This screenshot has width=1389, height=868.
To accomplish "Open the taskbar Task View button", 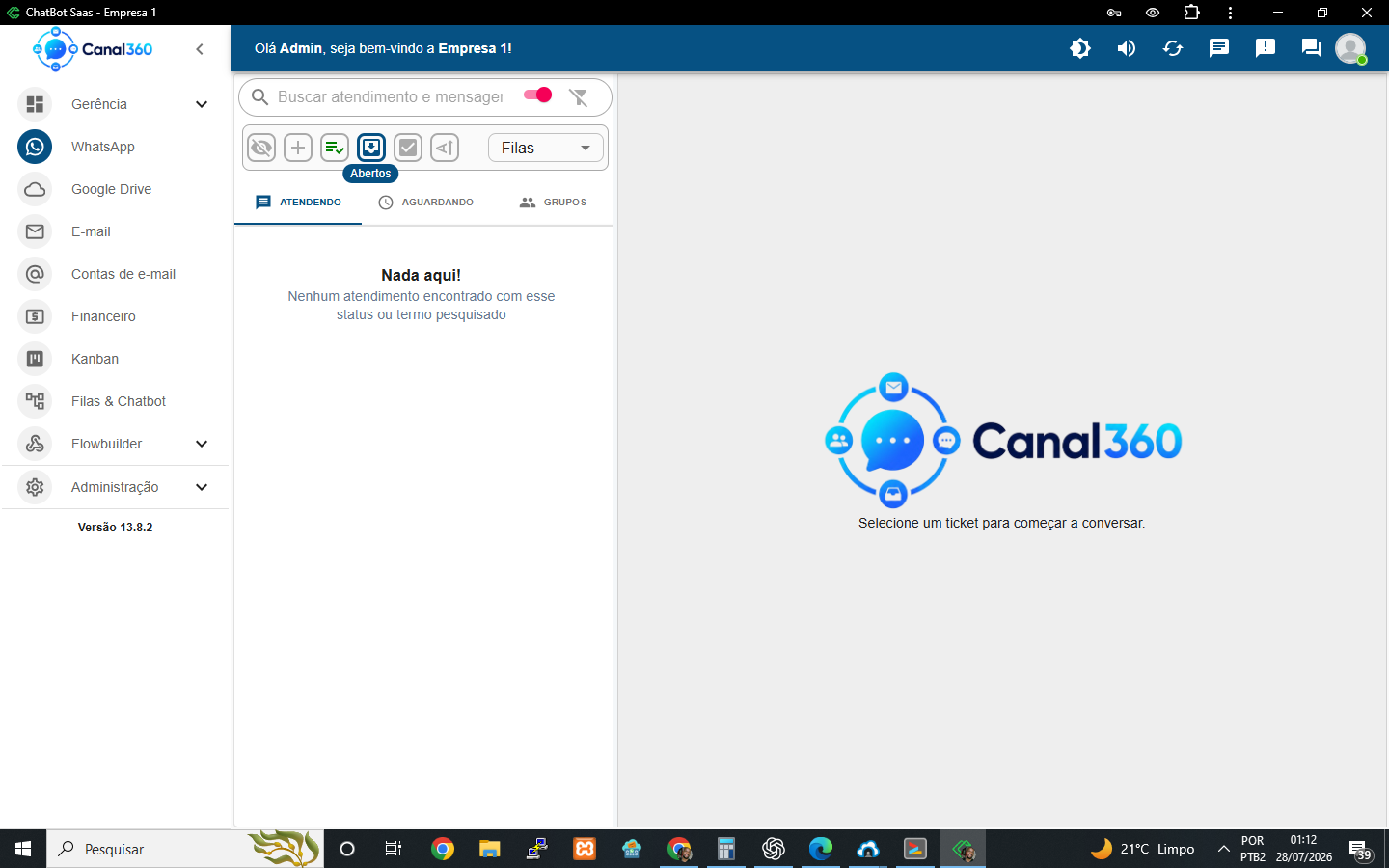I will (394, 849).
